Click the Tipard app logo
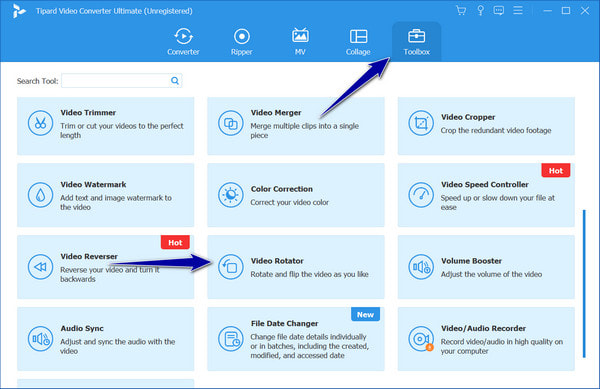This screenshot has height=389, width=600. (x=19, y=11)
